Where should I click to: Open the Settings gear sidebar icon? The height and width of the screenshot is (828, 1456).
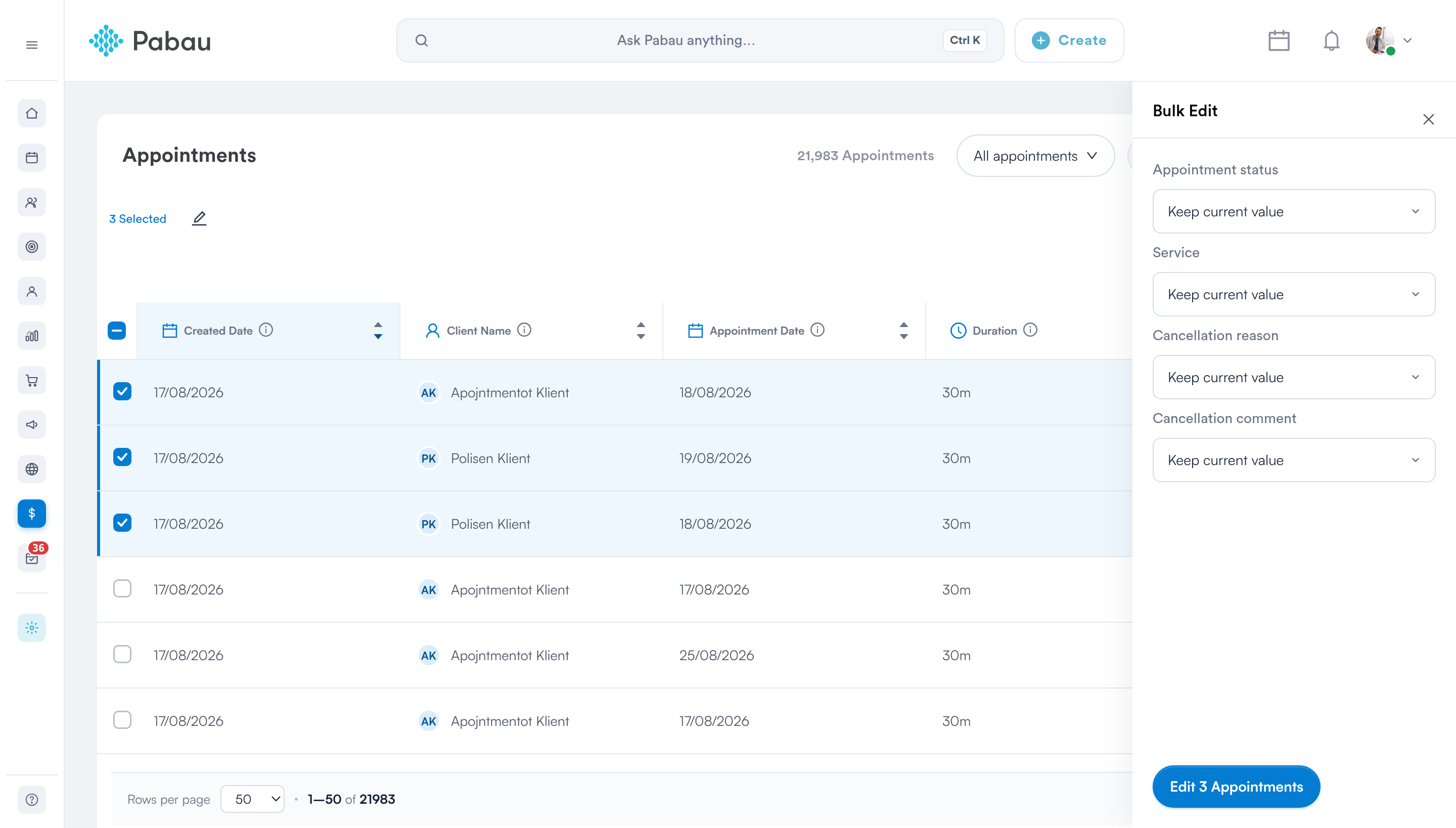pyautogui.click(x=32, y=628)
